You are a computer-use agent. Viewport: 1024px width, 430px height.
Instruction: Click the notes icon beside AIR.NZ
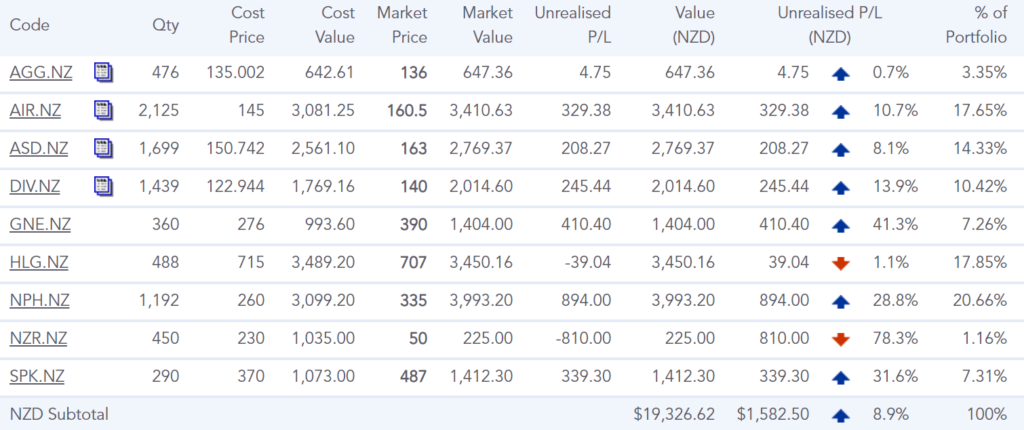pos(104,110)
